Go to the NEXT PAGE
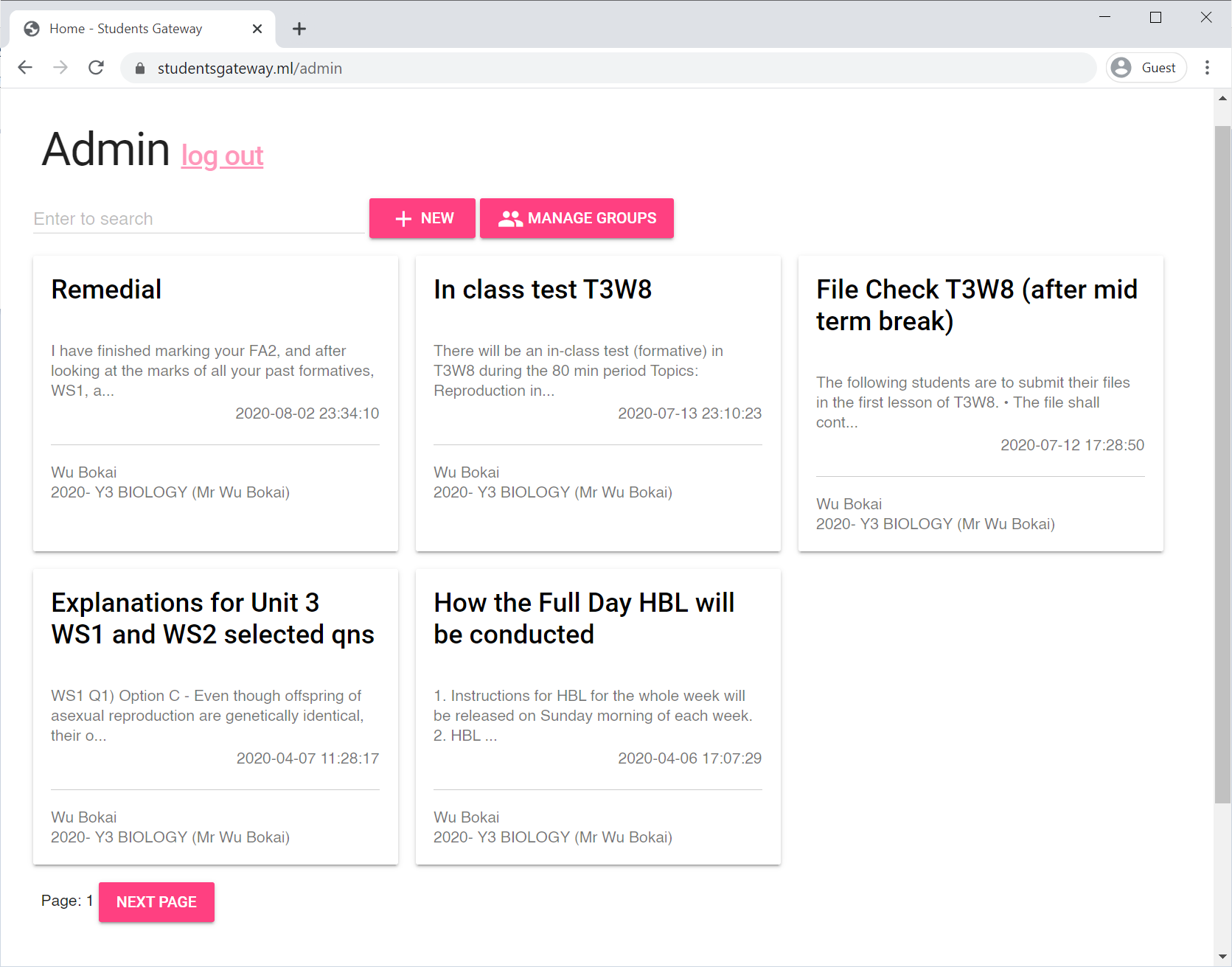 coord(156,902)
